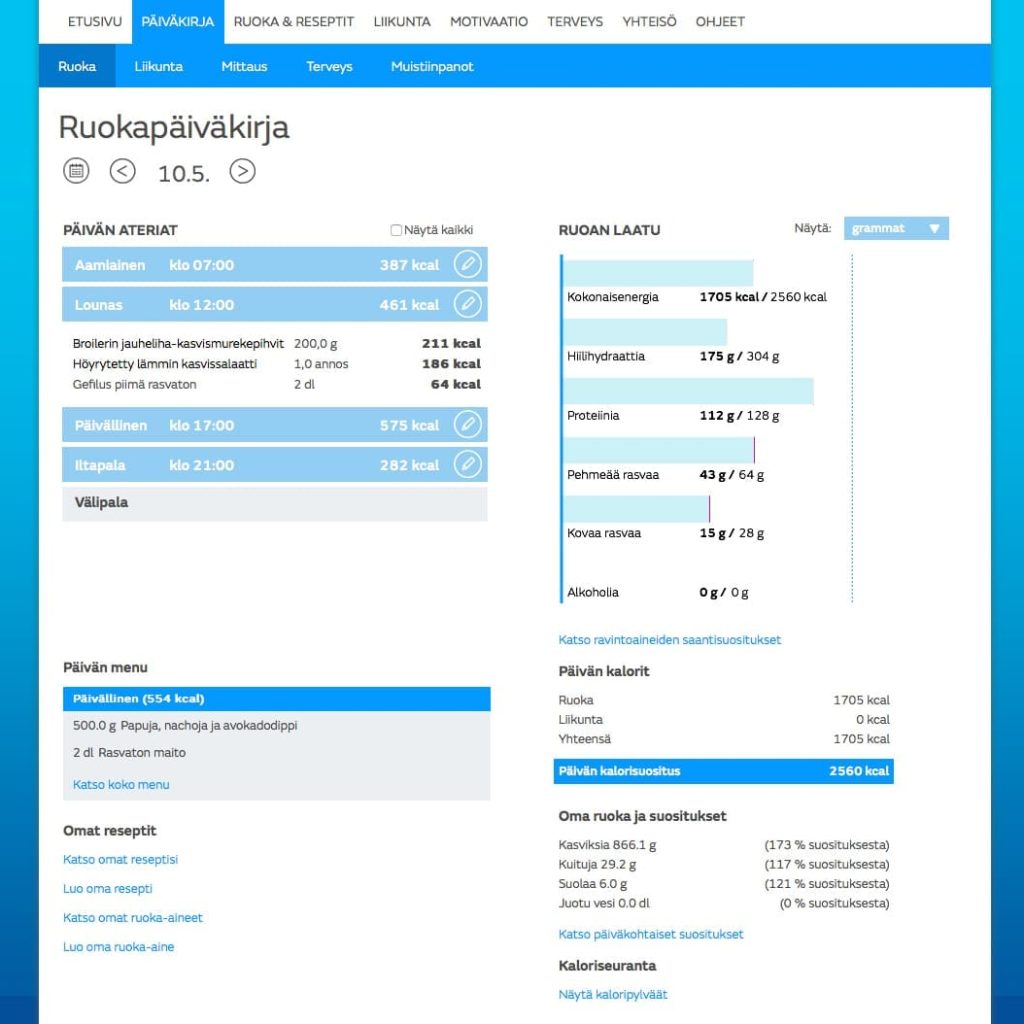Go to next day with right arrow
This screenshot has width=1024, height=1024.
point(242,171)
